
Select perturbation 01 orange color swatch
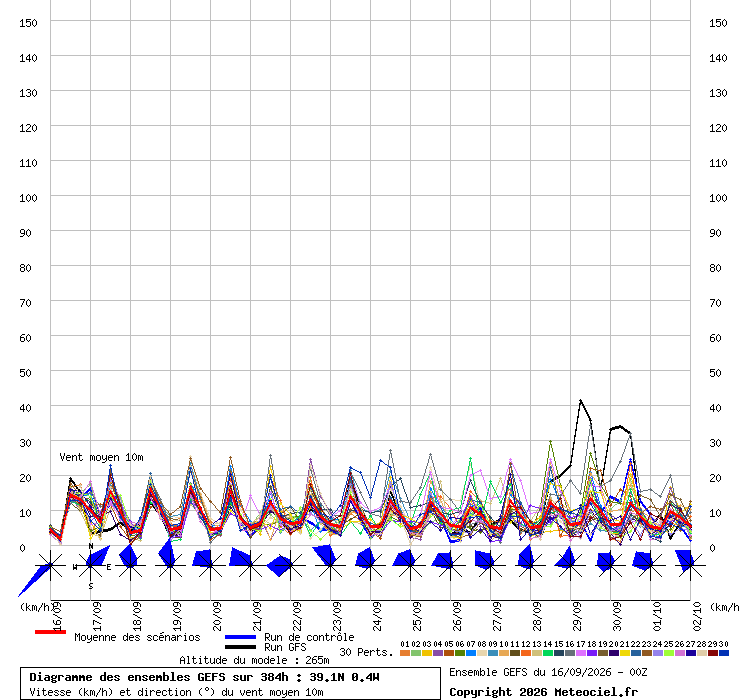pyautogui.click(x=404, y=653)
